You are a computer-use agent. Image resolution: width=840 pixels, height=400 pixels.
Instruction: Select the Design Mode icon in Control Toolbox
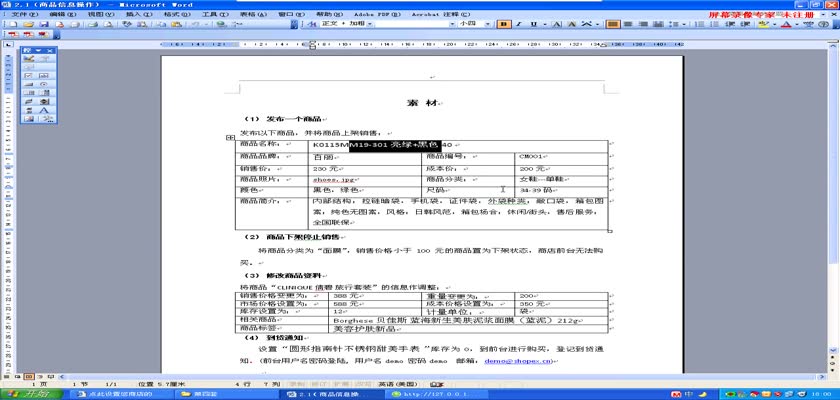point(29,58)
